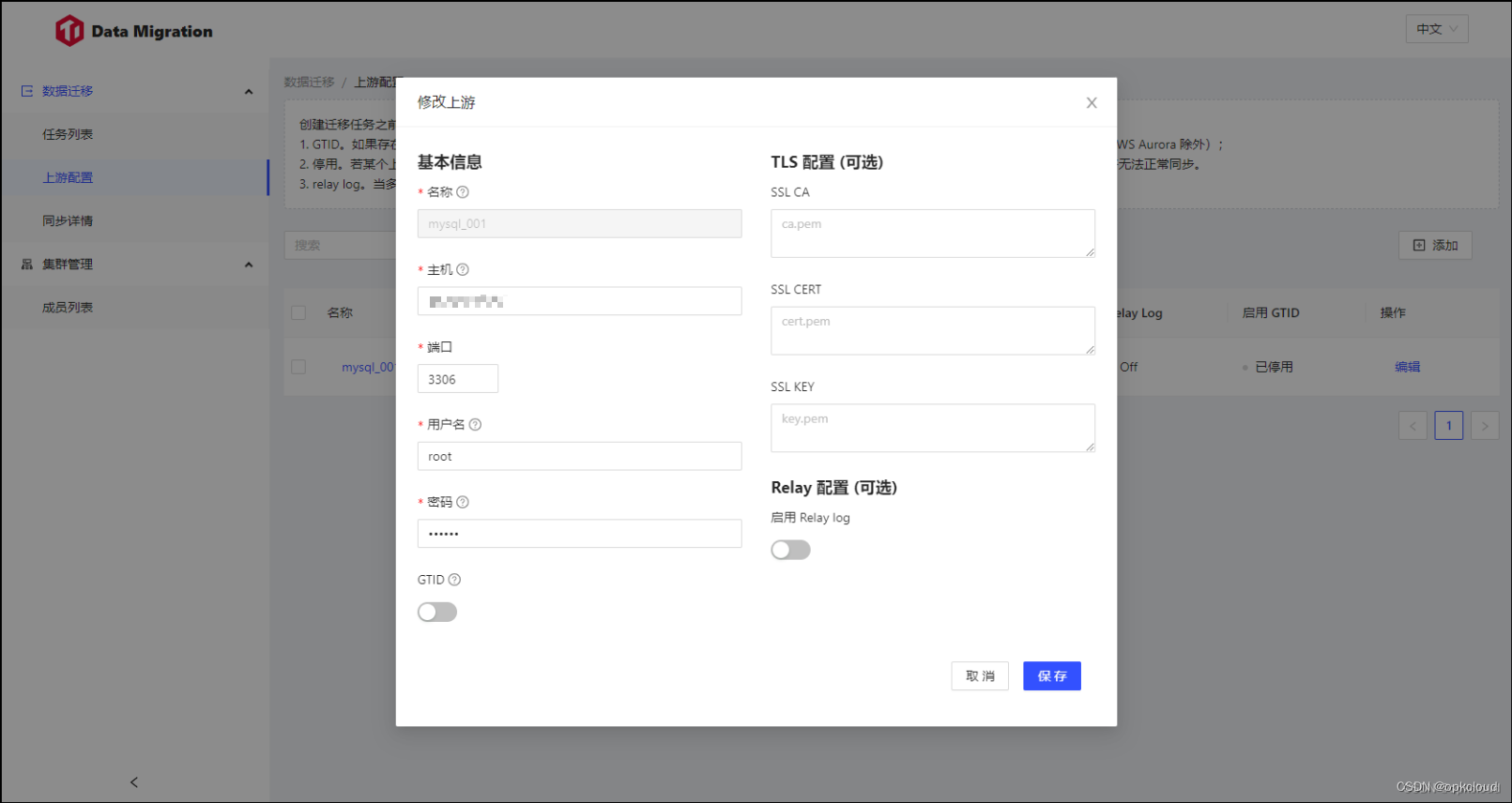This screenshot has width=1512, height=803.
Task: Click the 数据迁移 sidebar menu icon
Action: (x=27, y=91)
